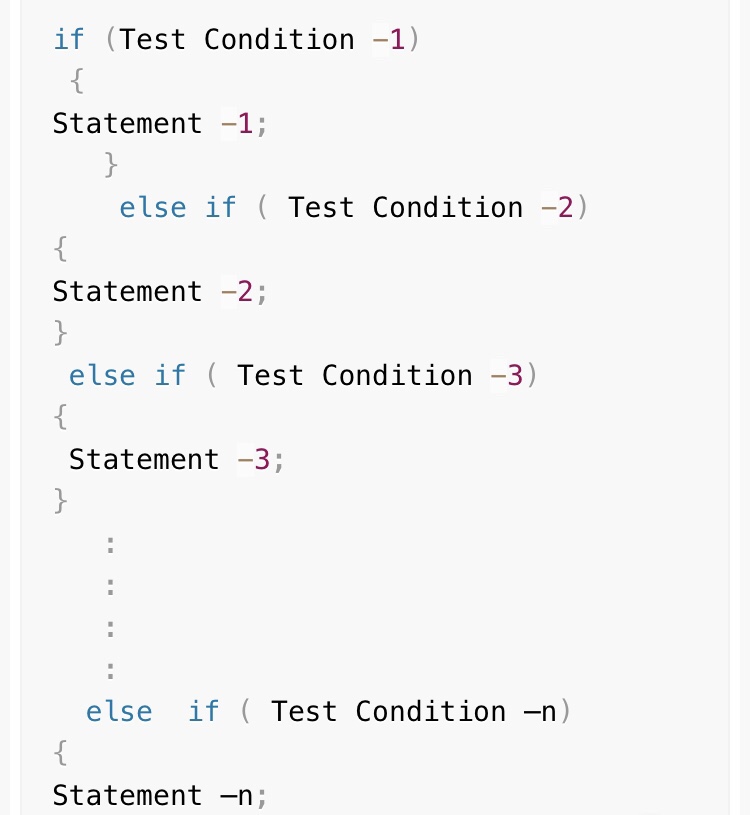Click the 'Statement -n;' line

click(x=160, y=796)
